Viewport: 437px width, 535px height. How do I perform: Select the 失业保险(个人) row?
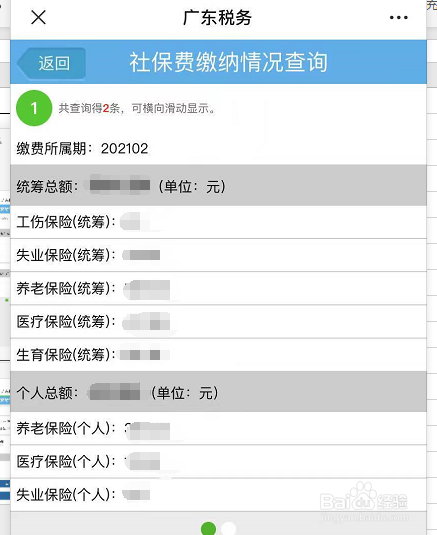(x=218, y=495)
